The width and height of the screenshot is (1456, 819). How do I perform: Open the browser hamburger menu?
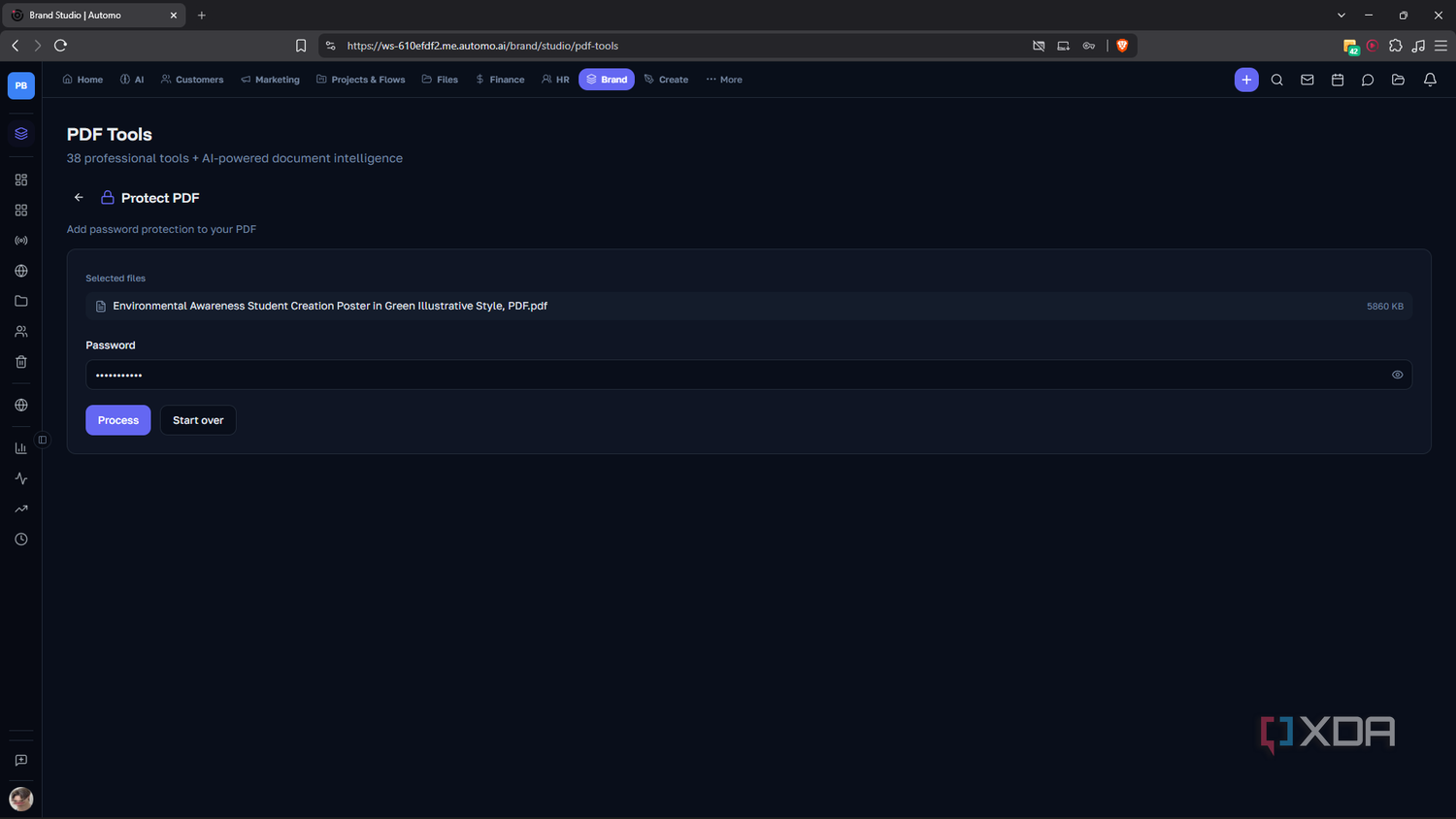(x=1440, y=46)
